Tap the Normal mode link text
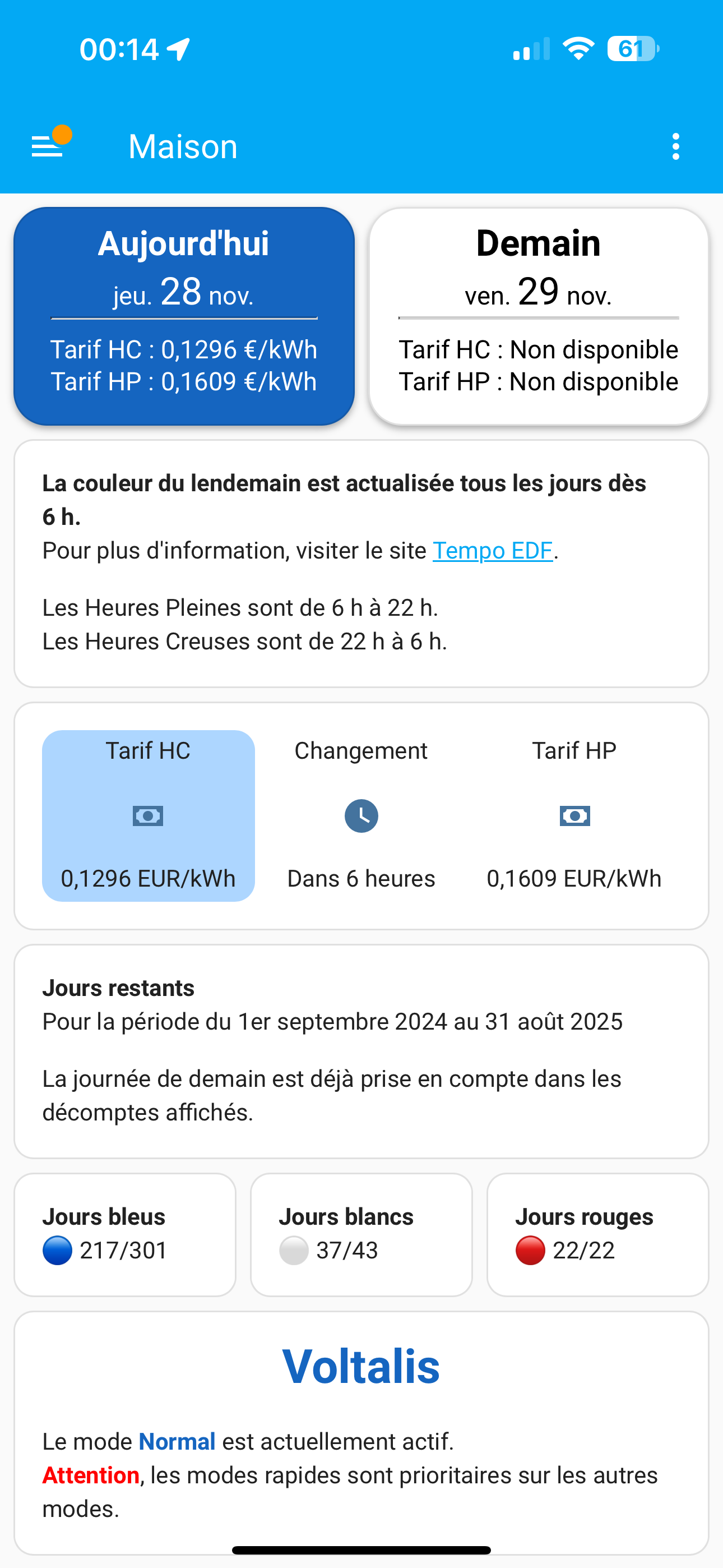This screenshot has width=723, height=1568. click(177, 1441)
